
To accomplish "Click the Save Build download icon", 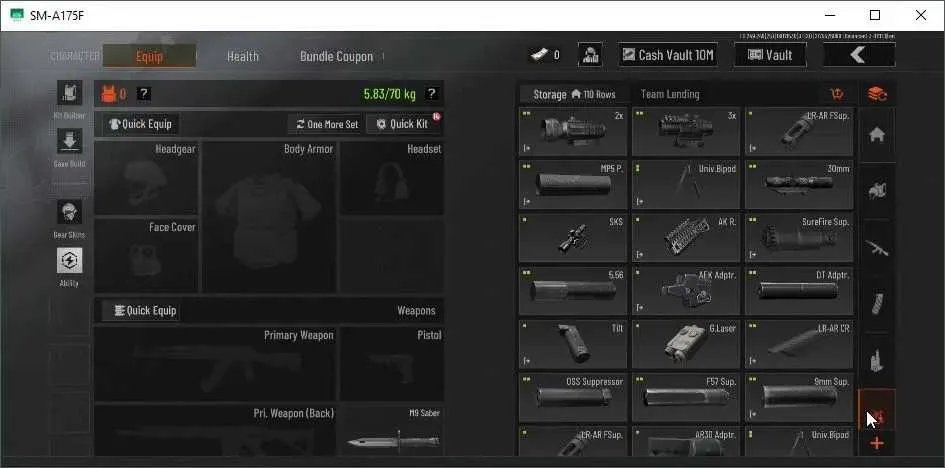I will (x=69, y=141).
